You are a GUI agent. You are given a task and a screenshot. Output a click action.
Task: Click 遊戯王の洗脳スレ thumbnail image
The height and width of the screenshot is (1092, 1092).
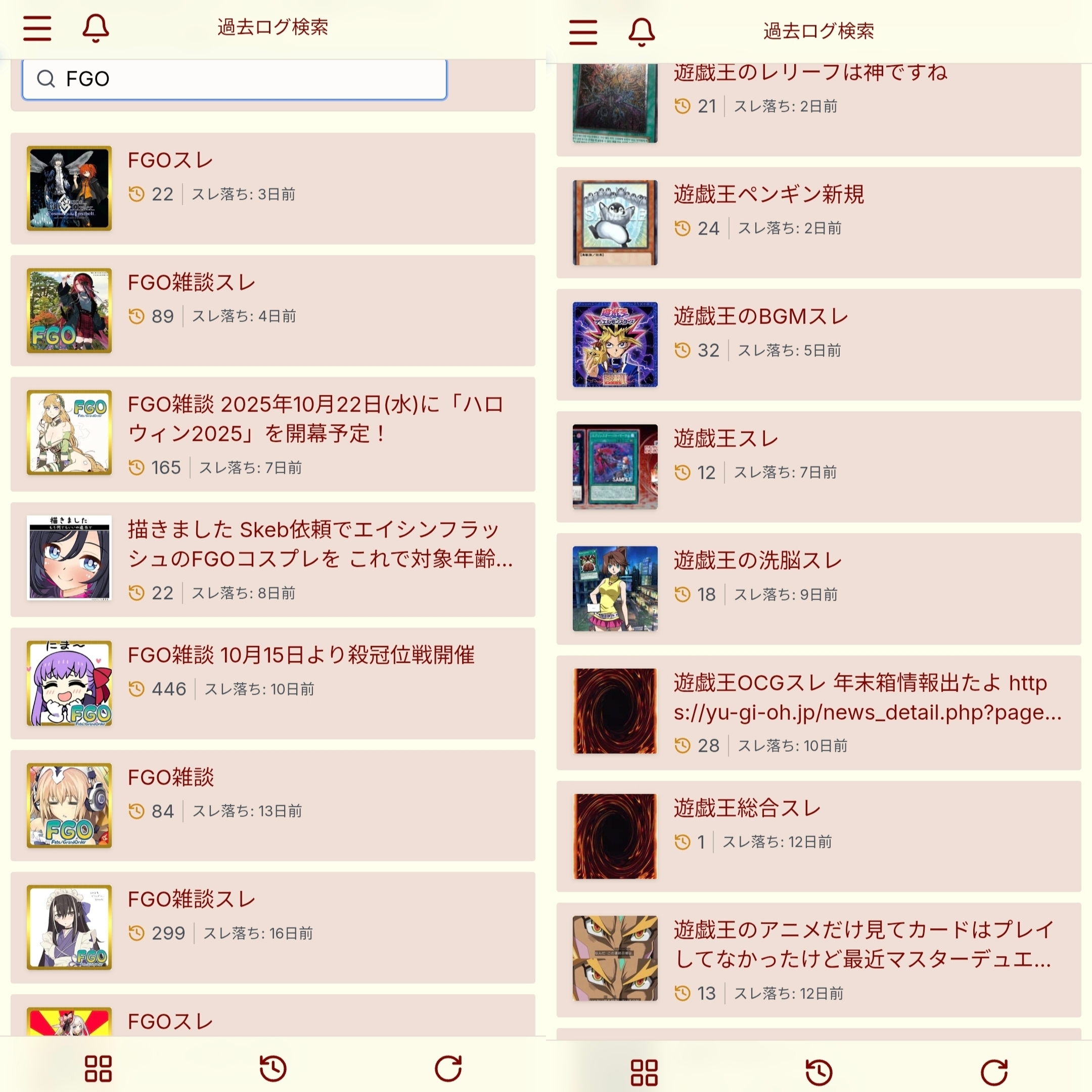[615, 588]
